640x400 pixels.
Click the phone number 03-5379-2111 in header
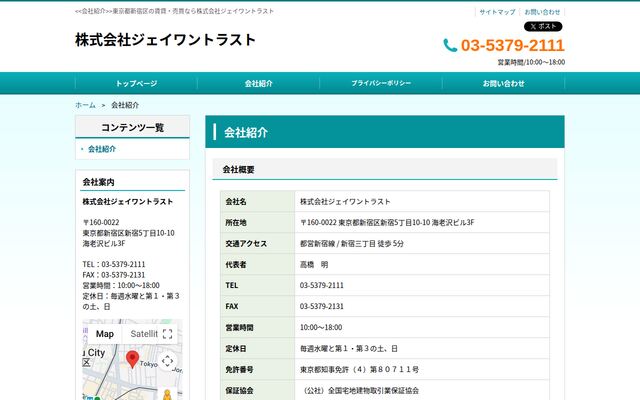[x=513, y=45]
